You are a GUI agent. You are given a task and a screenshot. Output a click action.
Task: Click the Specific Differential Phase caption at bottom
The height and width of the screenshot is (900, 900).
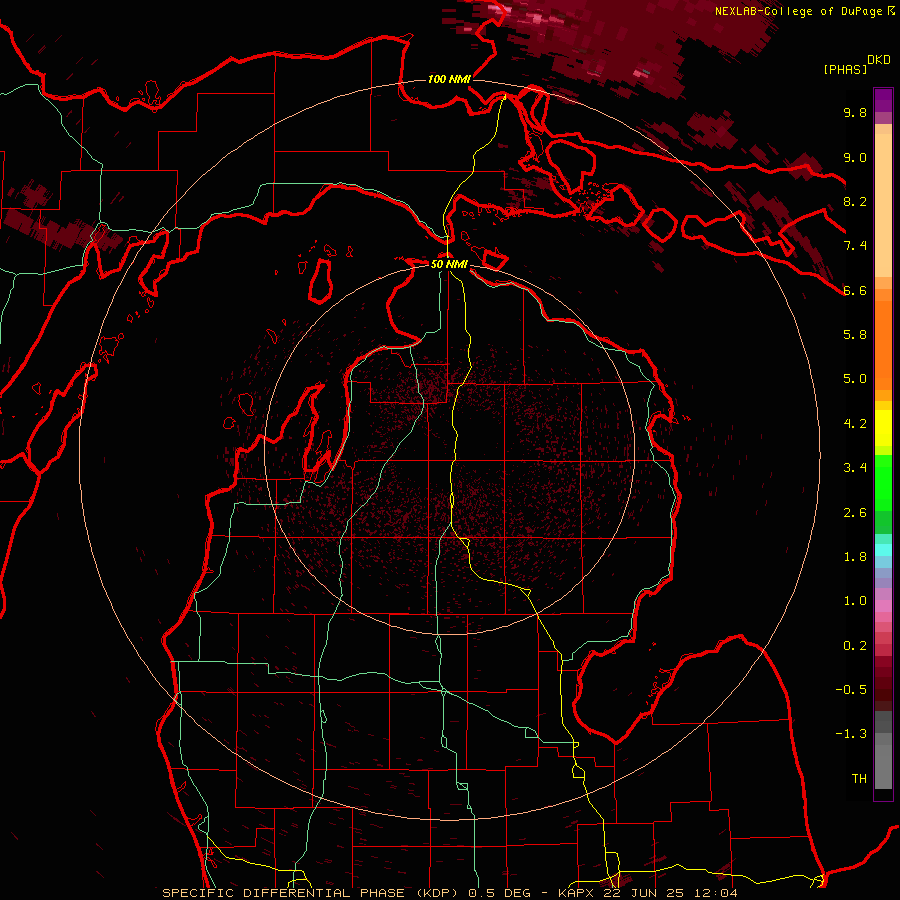coord(449,893)
